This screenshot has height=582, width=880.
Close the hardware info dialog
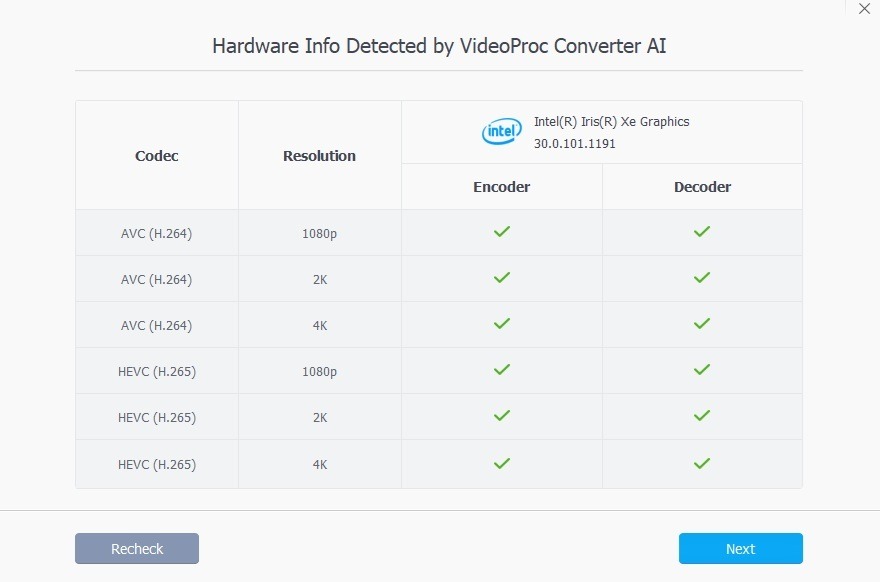point(865,9)
